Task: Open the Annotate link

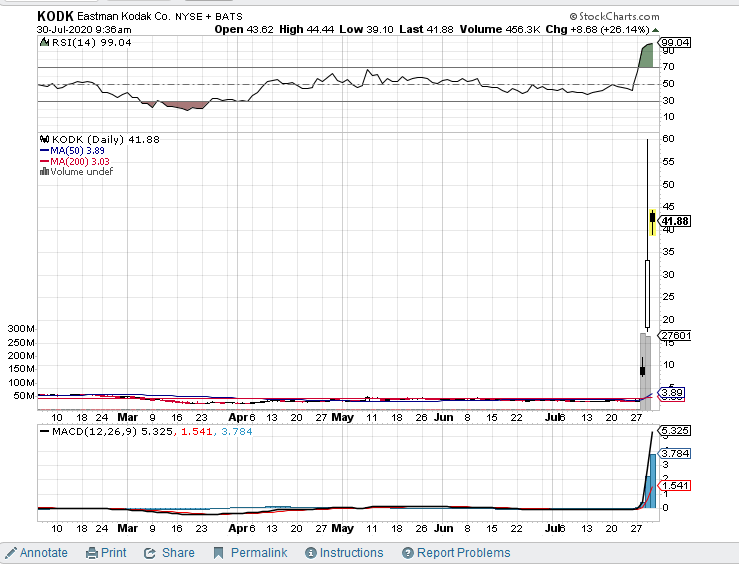Action: [44, 553]
